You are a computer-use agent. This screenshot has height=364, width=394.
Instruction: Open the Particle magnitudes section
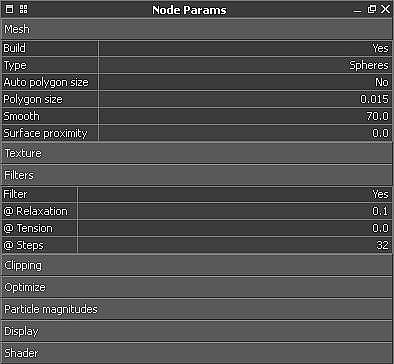[x=197, y=309]
